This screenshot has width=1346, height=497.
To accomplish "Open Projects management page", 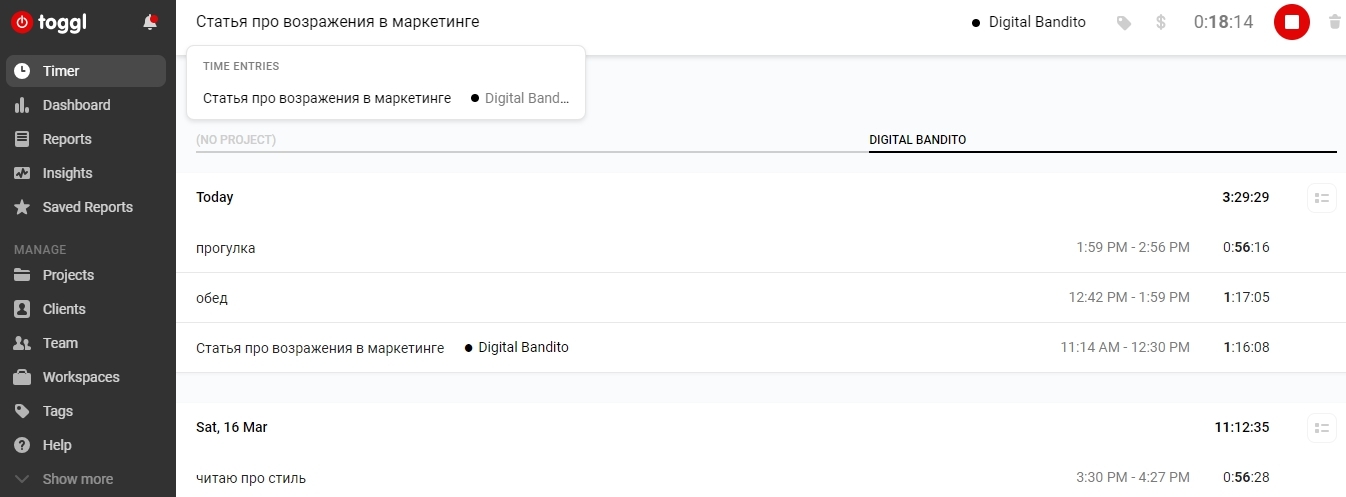I will [68, 275].
